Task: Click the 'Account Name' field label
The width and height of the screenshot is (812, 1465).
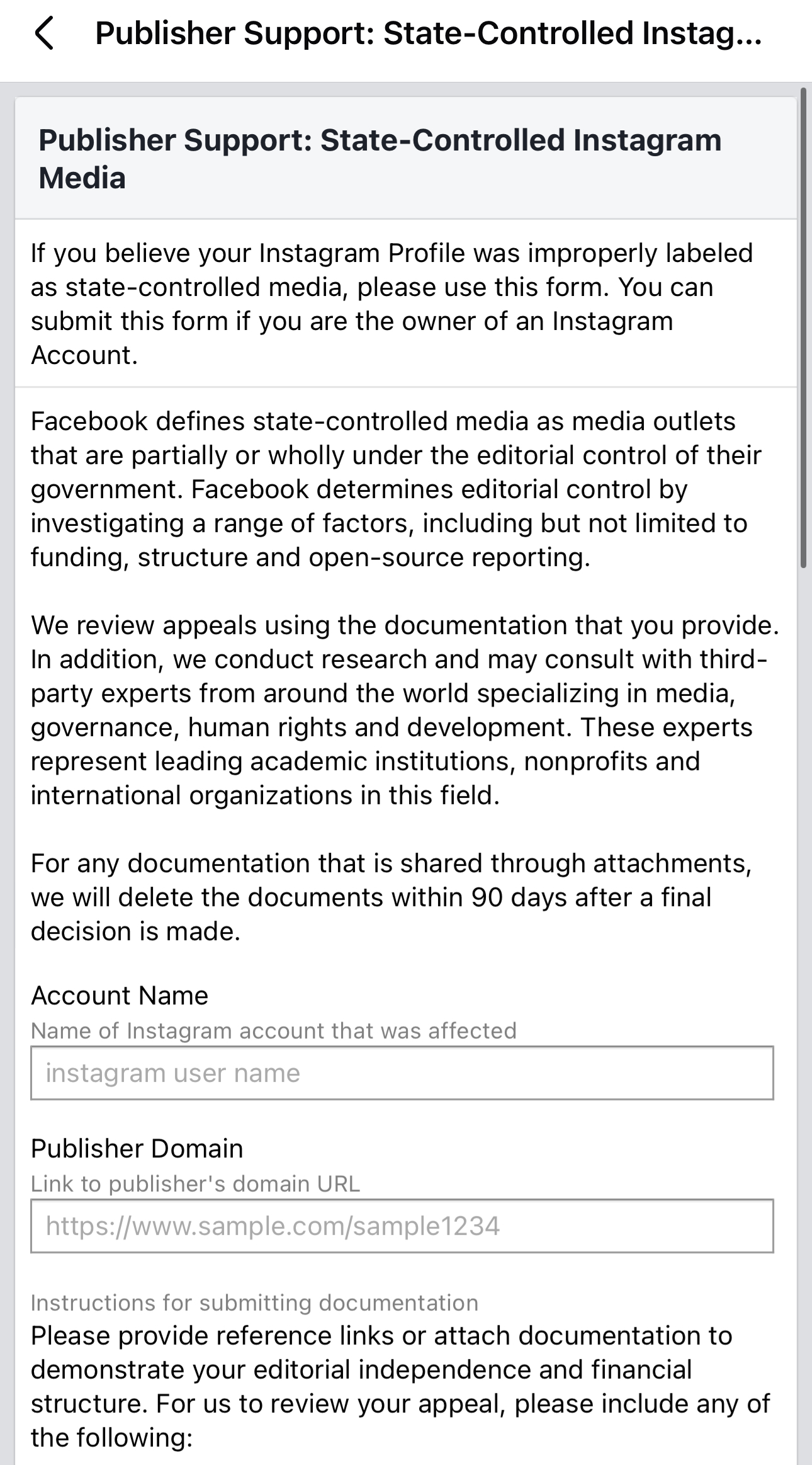Action: (120, 996)
